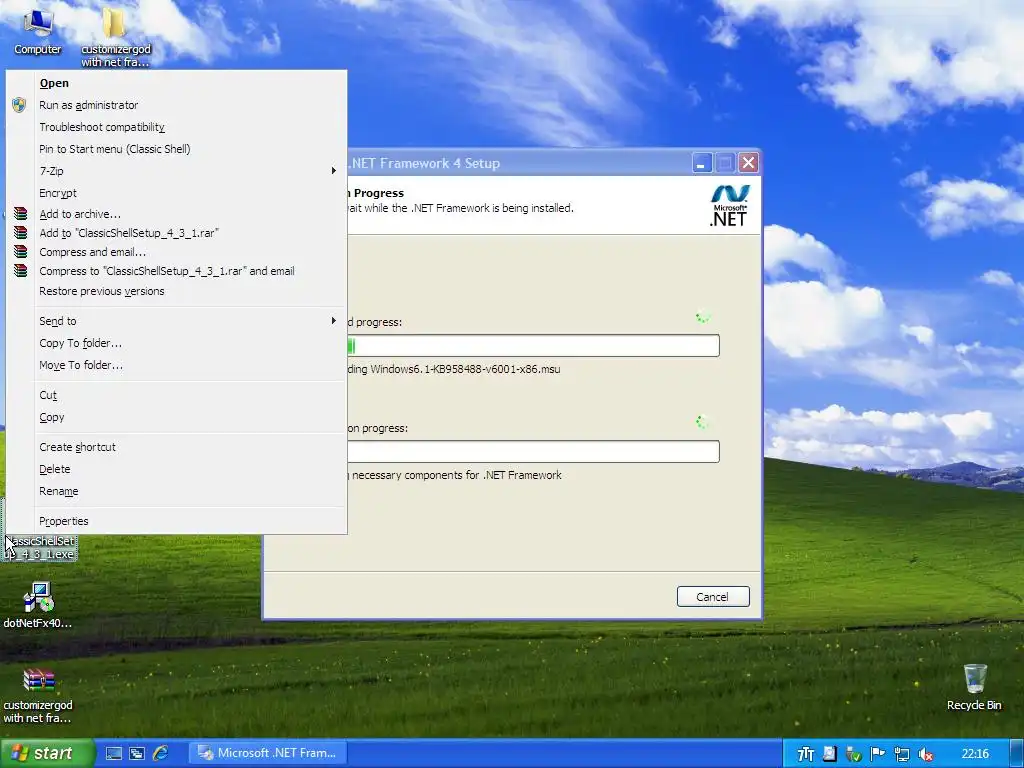1024x768 pixels.
Task: Open Properties from the context menu
Action: [176, 521]
